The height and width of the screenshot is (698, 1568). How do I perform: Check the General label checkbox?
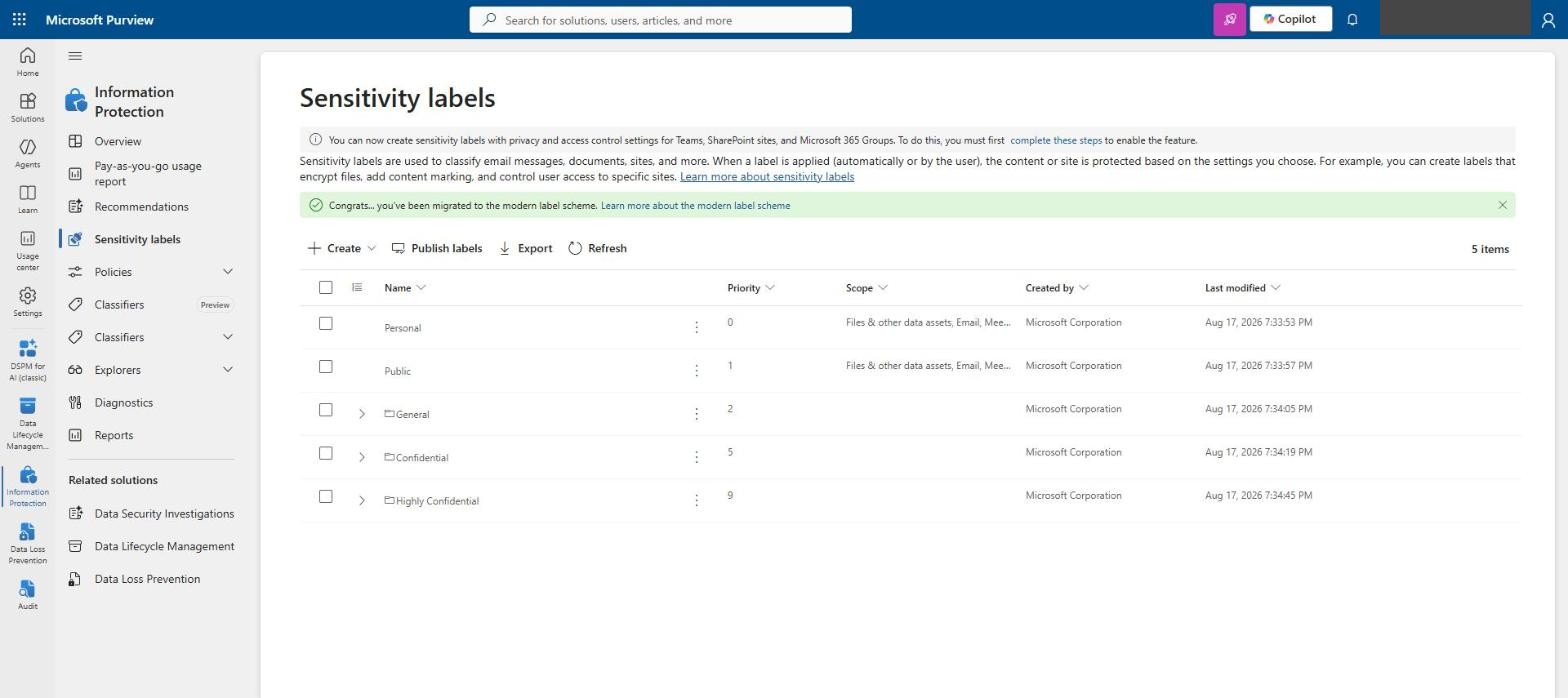[x=325, y=409]
